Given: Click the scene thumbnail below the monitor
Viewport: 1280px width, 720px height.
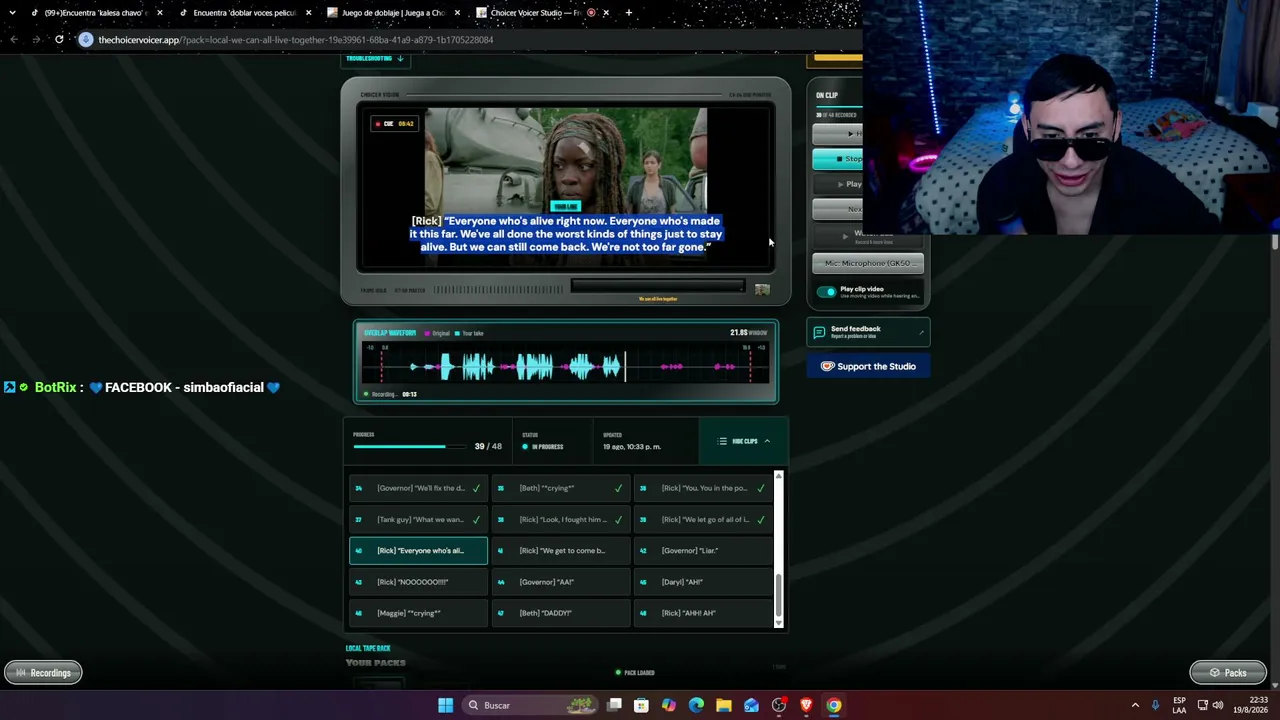Looking at the screenshot, I should coord(762,290).
